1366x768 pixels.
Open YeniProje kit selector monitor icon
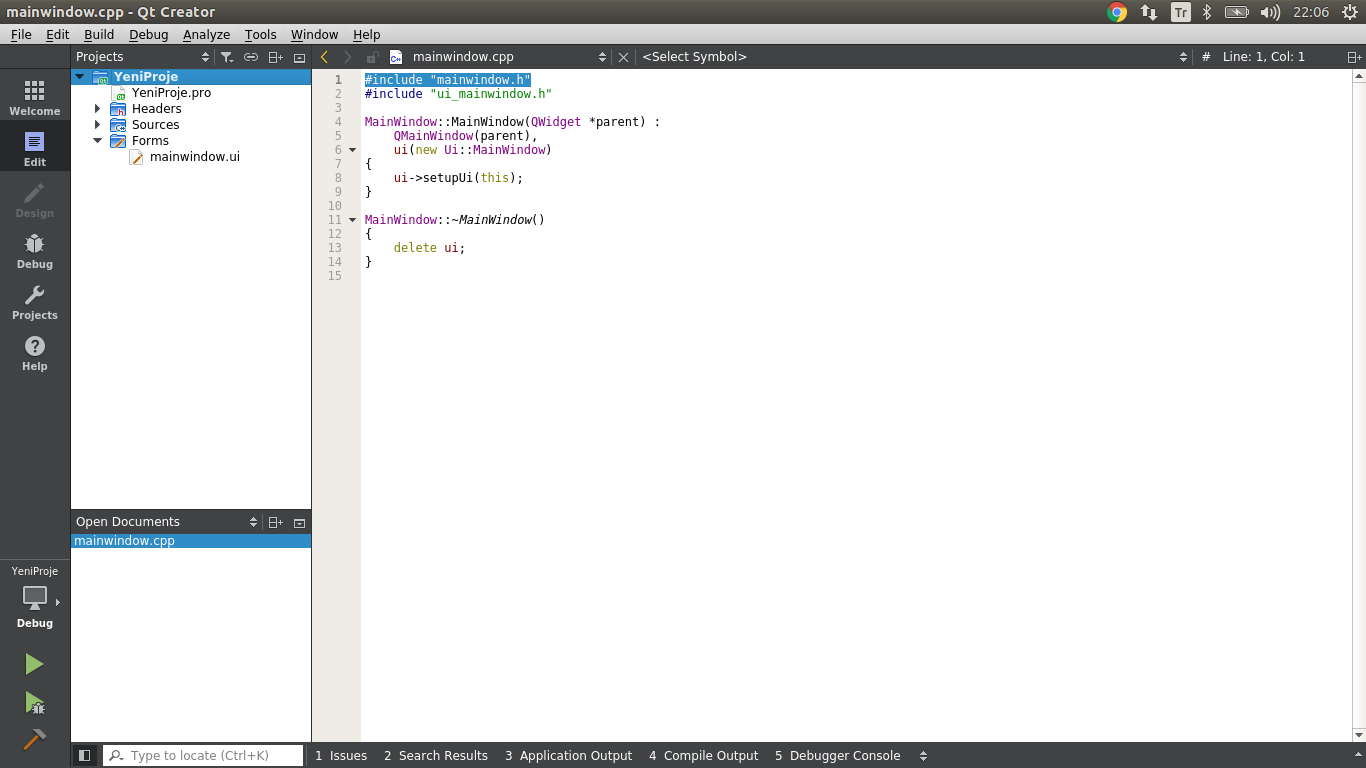tap(35, 598)
